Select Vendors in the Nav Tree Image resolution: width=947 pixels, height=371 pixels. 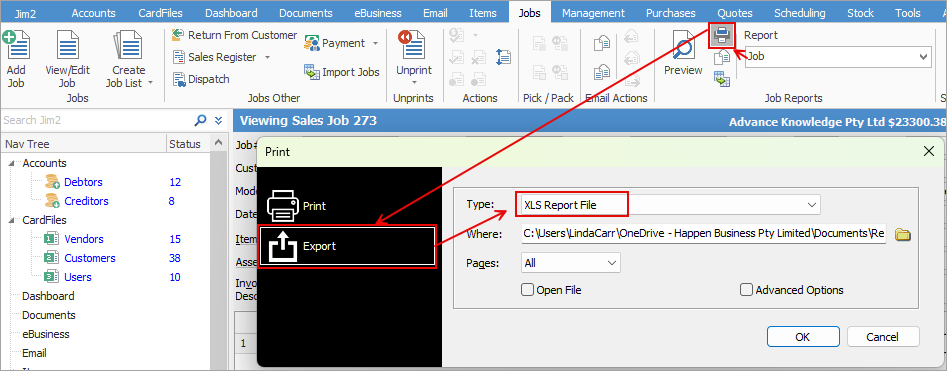pyautogui.click(x=84, y=239)
